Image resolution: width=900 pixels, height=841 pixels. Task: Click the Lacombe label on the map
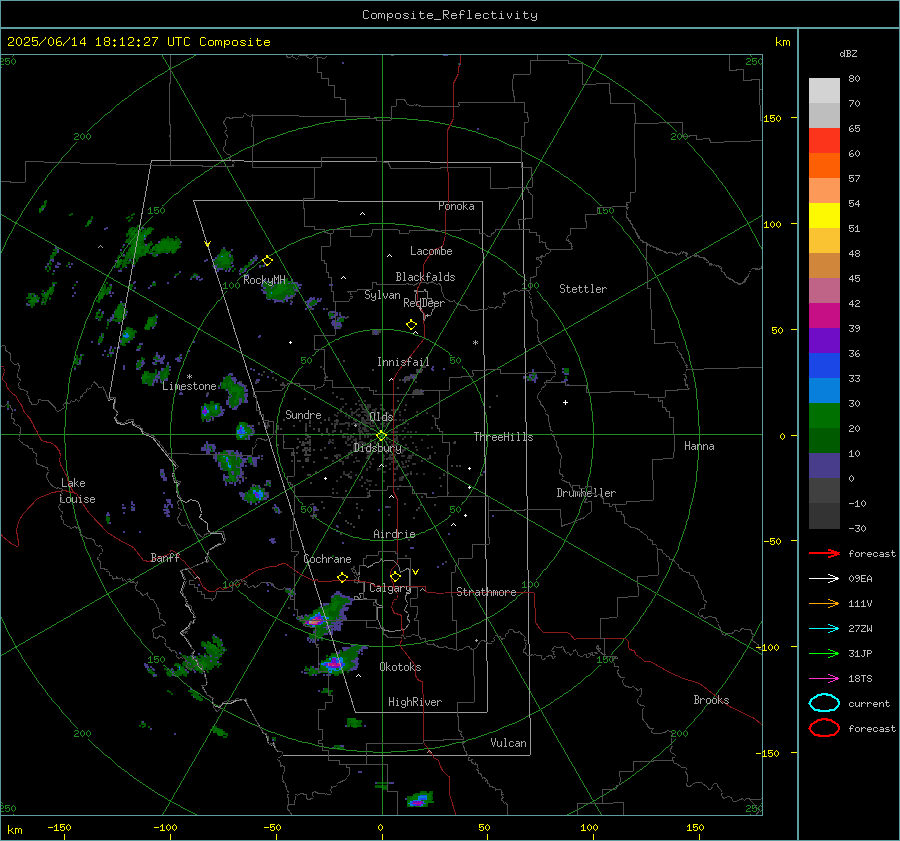431,251
